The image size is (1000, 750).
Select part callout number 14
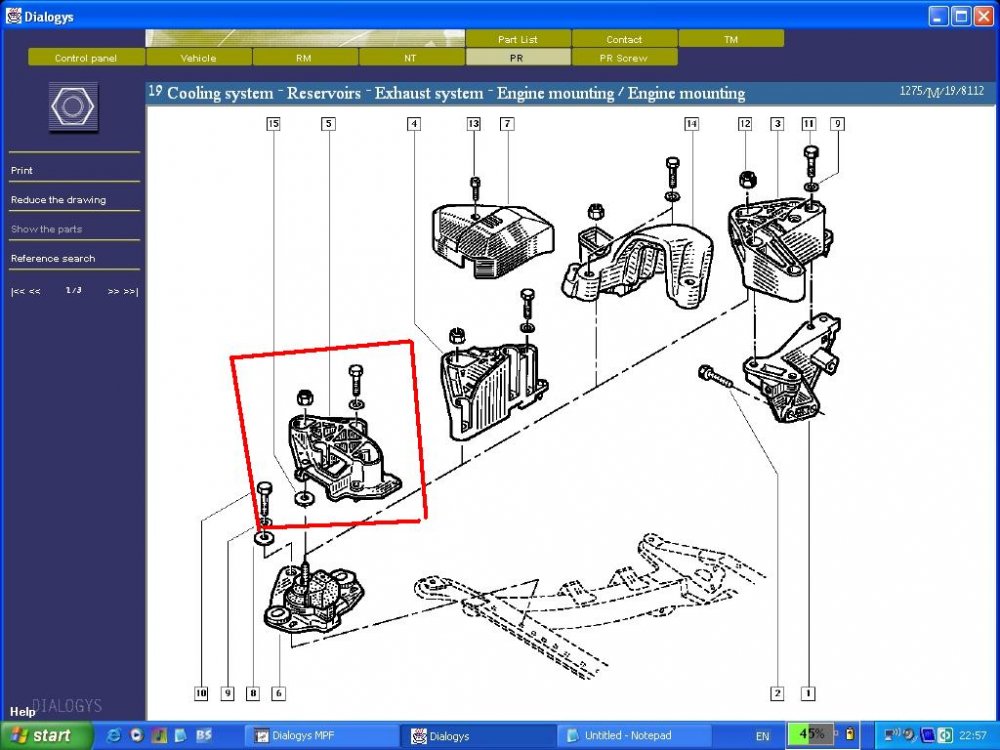(691, 123)
